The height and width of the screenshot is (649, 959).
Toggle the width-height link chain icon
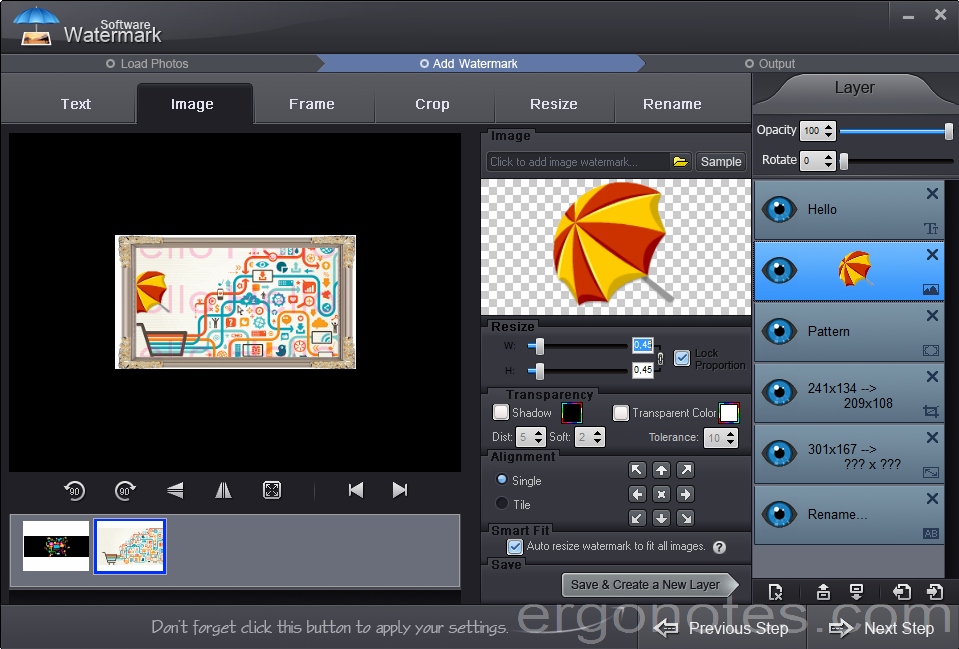coord(660,358)
